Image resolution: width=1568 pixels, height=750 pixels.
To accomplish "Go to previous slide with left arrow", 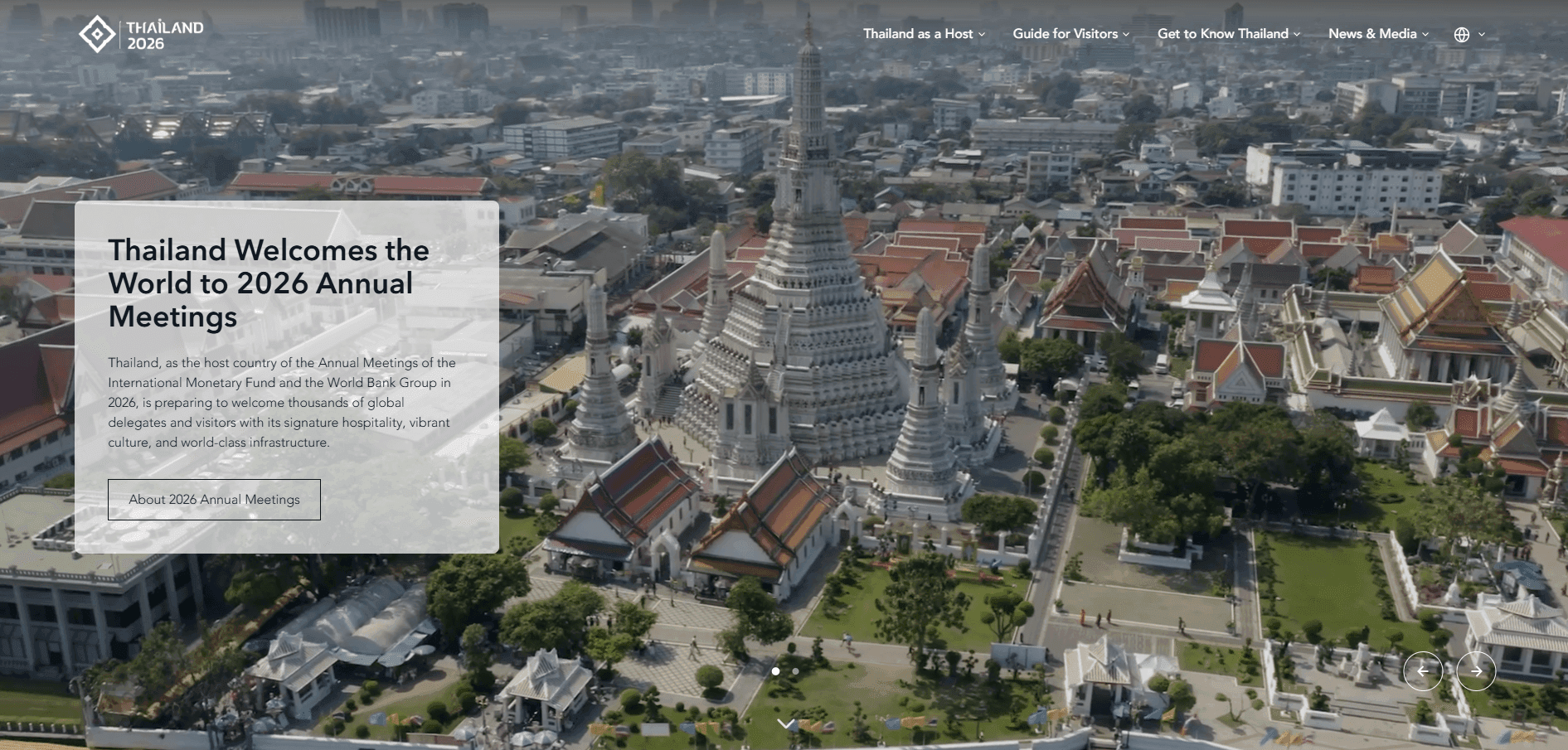I will [x=1423, y=671].
